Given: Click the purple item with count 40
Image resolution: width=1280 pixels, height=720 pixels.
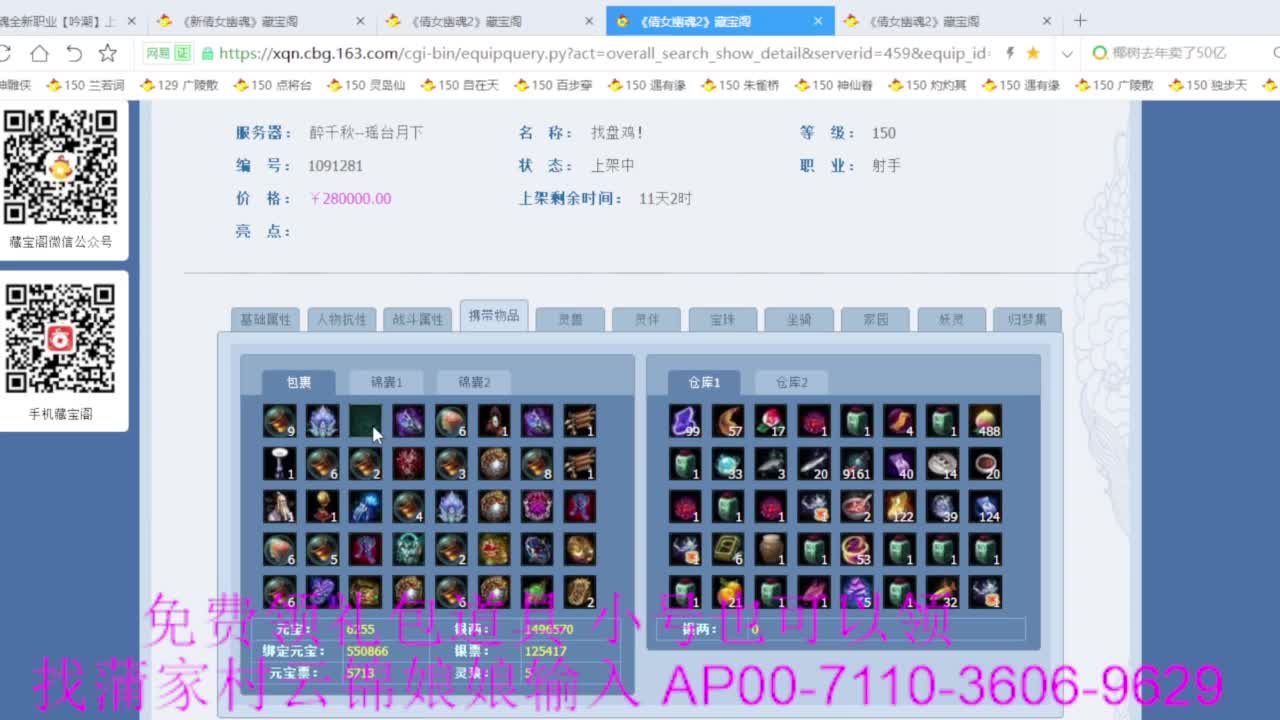Looking at the screenshot, I should [899, 464].
